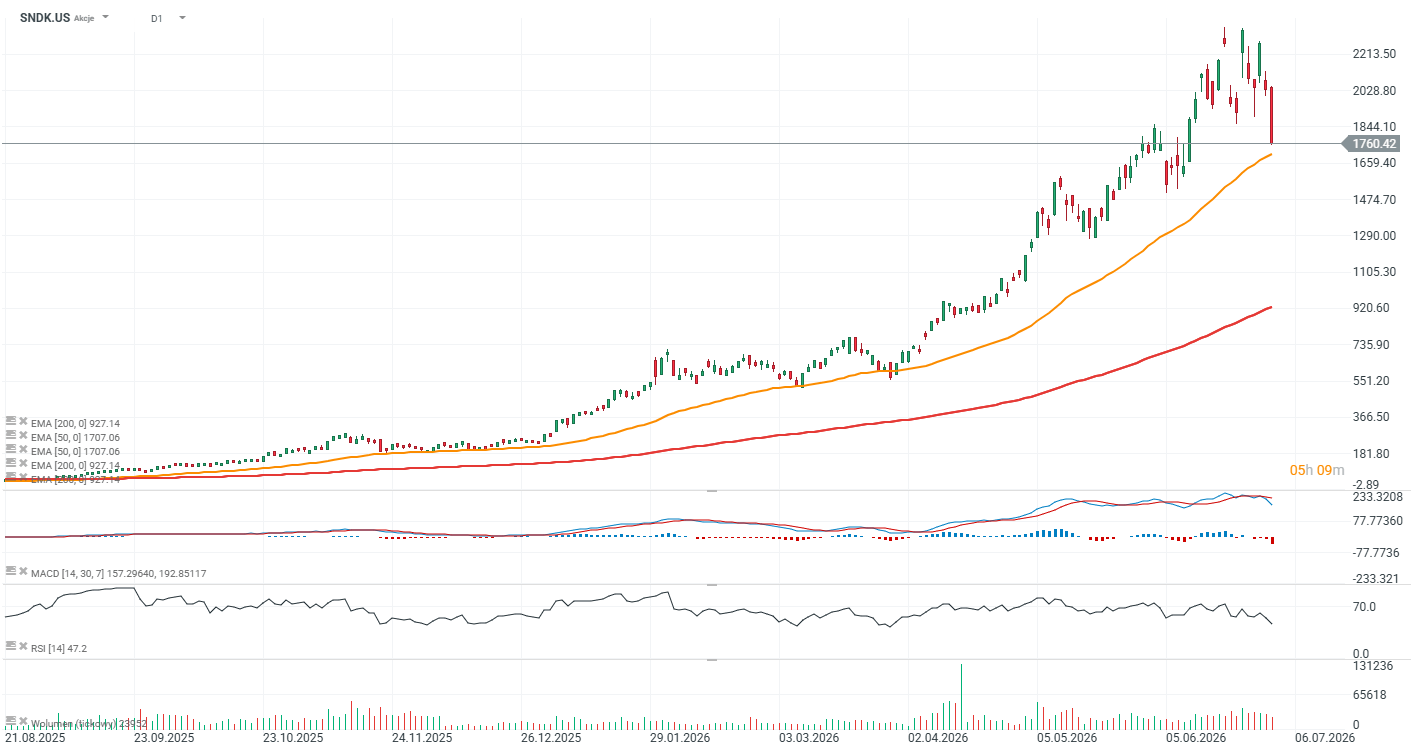Open the D1 timeframe dropdown
Viewport: 1413px width, 755px height.
pyautogui.click(x=182, y=18)
